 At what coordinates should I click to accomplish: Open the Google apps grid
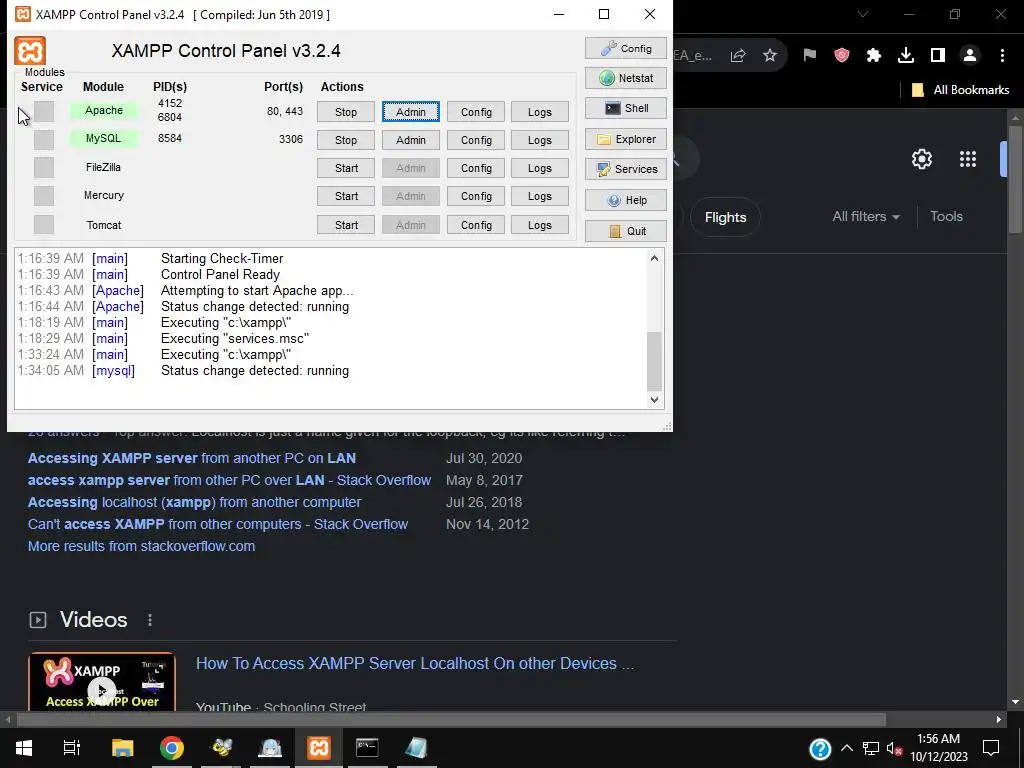pyautogui.click(x=968, y=159)
